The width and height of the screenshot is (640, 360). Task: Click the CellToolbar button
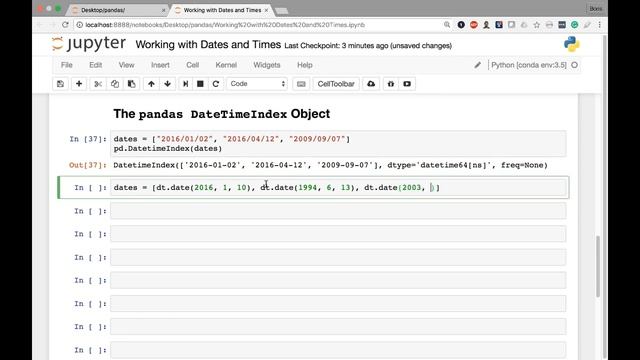tap(336, 84)
